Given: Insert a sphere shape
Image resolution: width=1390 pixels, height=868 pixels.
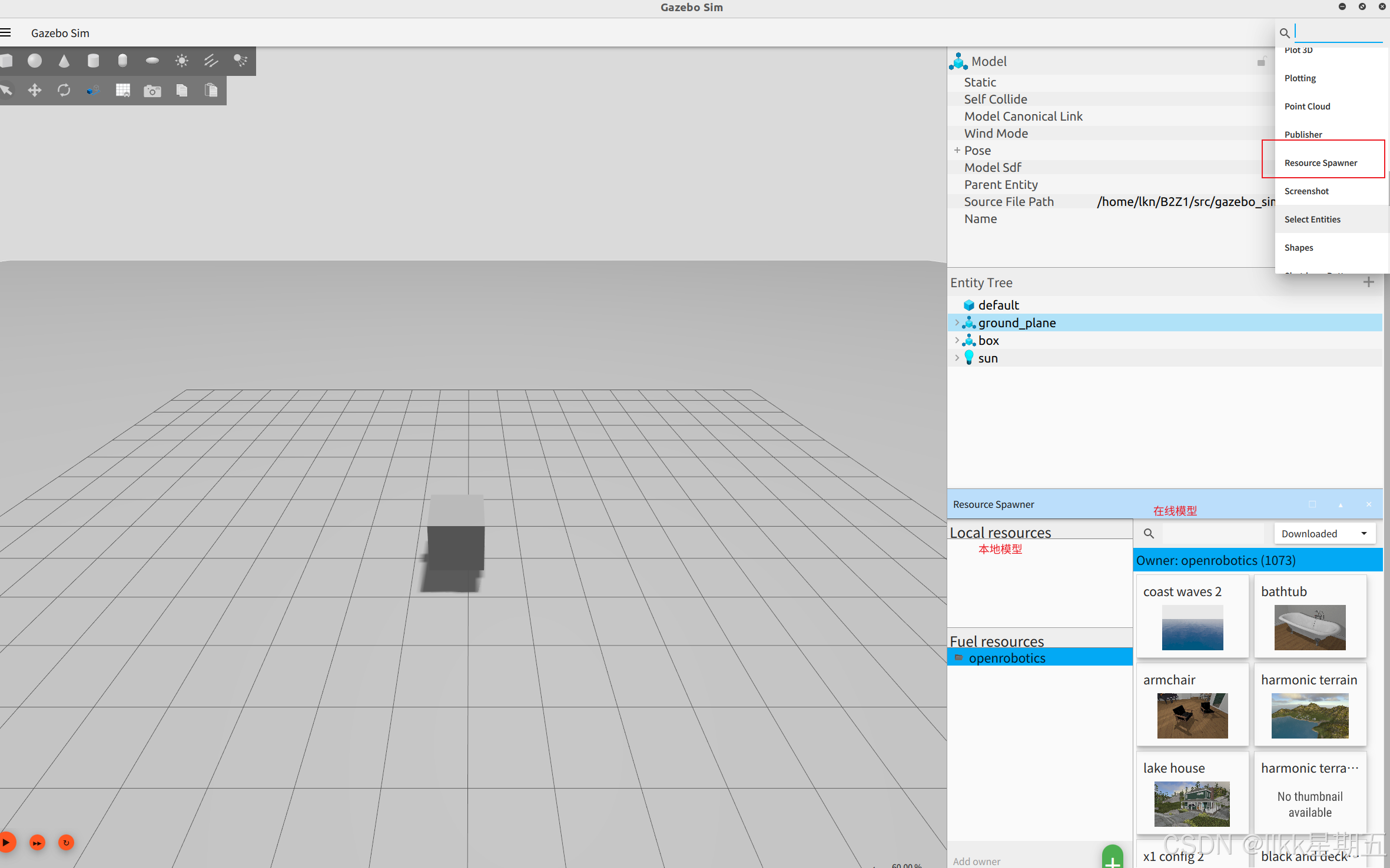Looking at the screenshot, I should [x=35, y=61].
